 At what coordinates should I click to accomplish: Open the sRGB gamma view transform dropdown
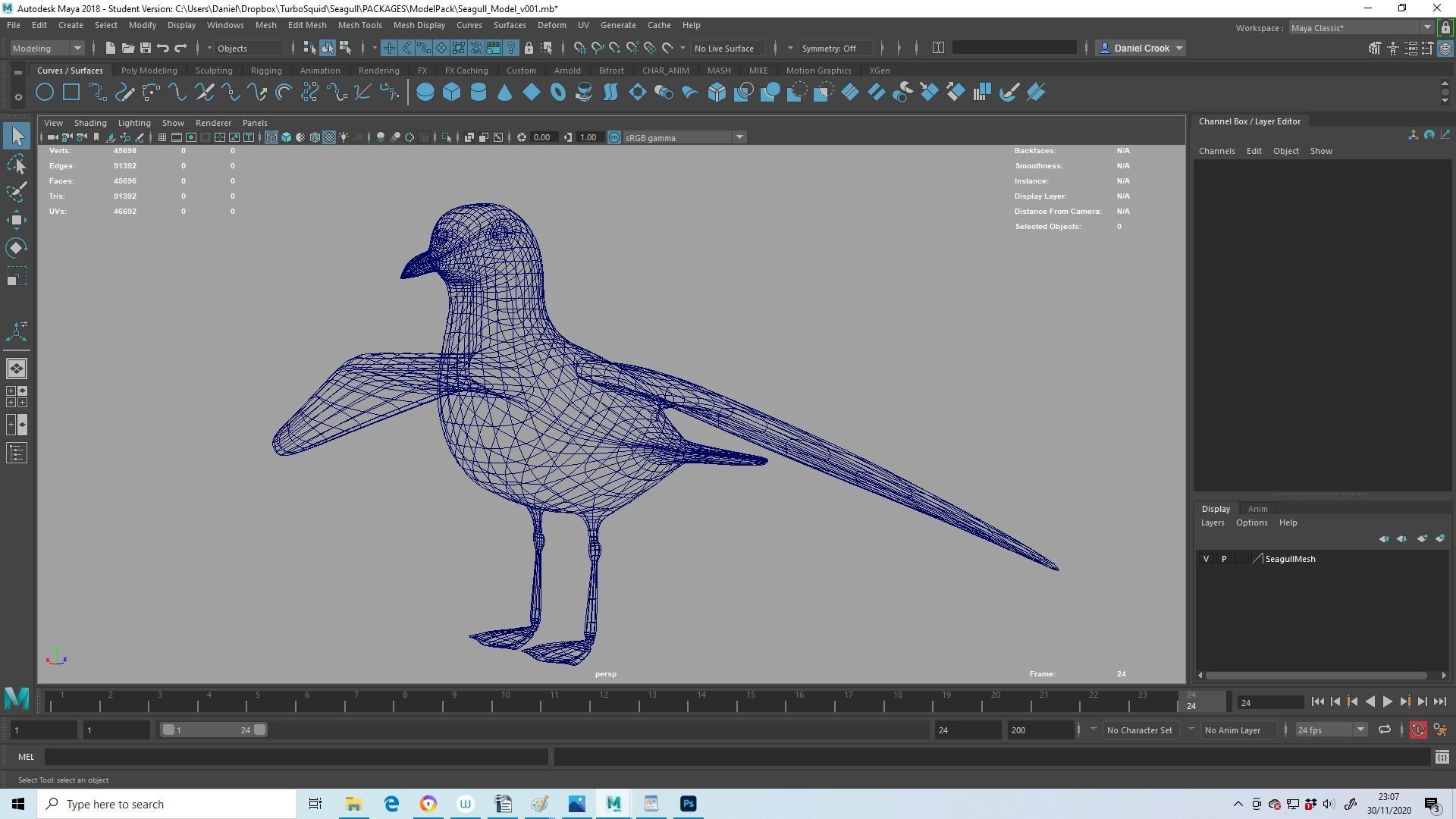click(684, 137)
